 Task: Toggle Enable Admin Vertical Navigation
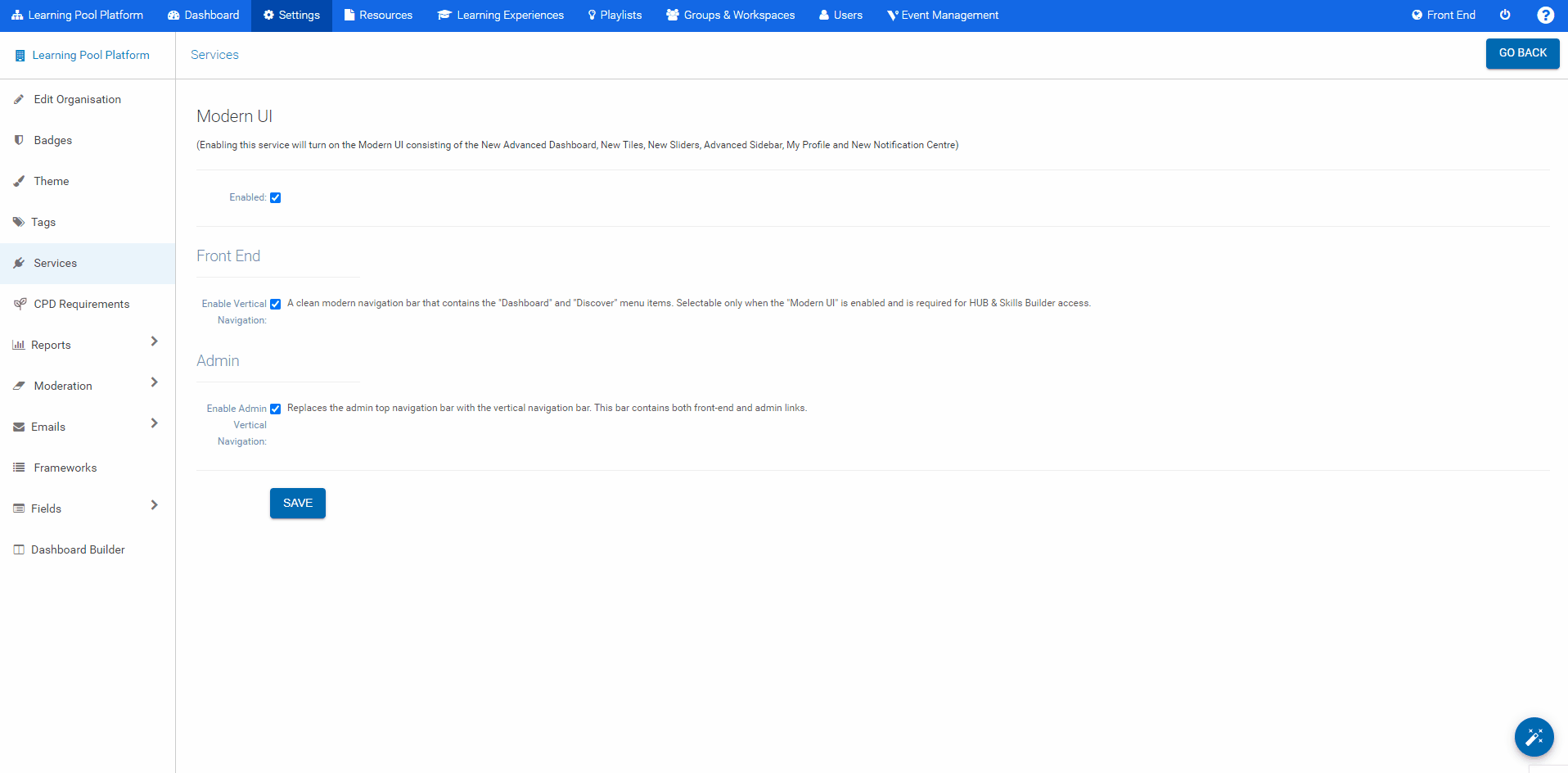[275, 409]
